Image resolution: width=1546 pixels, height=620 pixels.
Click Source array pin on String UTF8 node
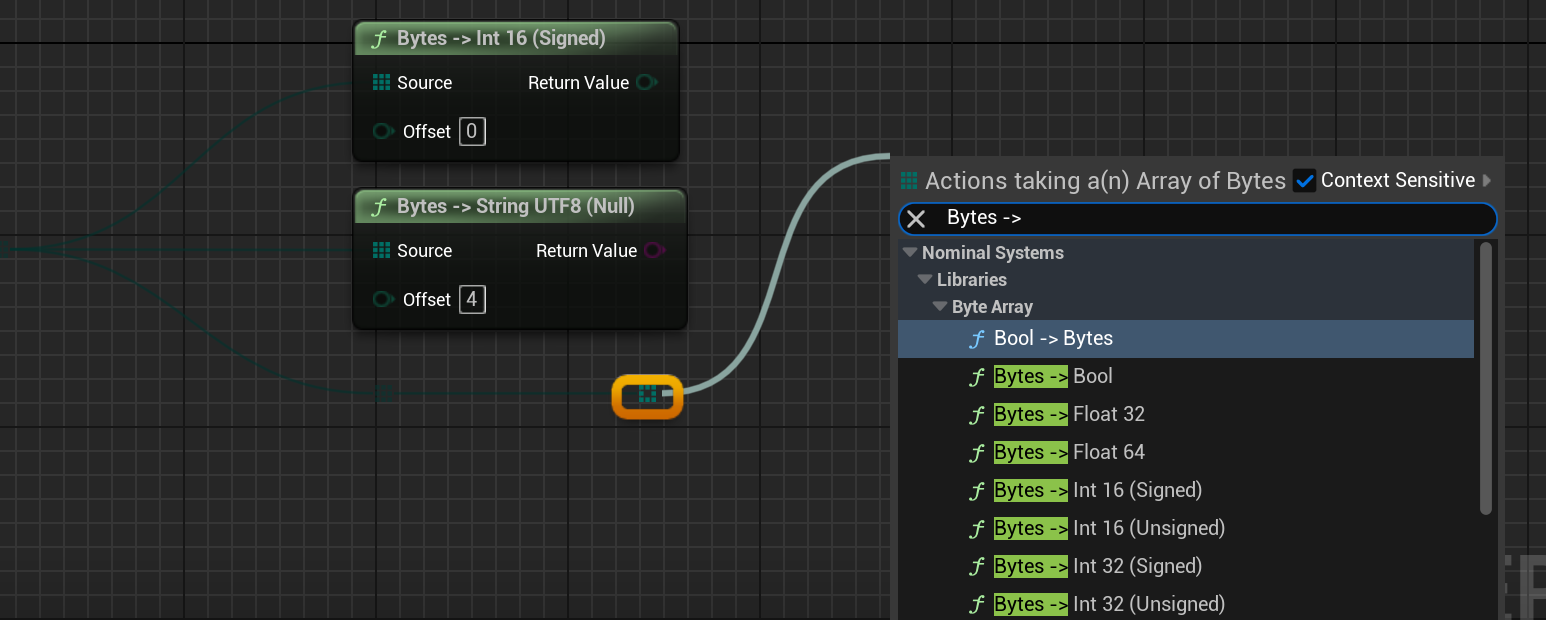coord(381,251)
